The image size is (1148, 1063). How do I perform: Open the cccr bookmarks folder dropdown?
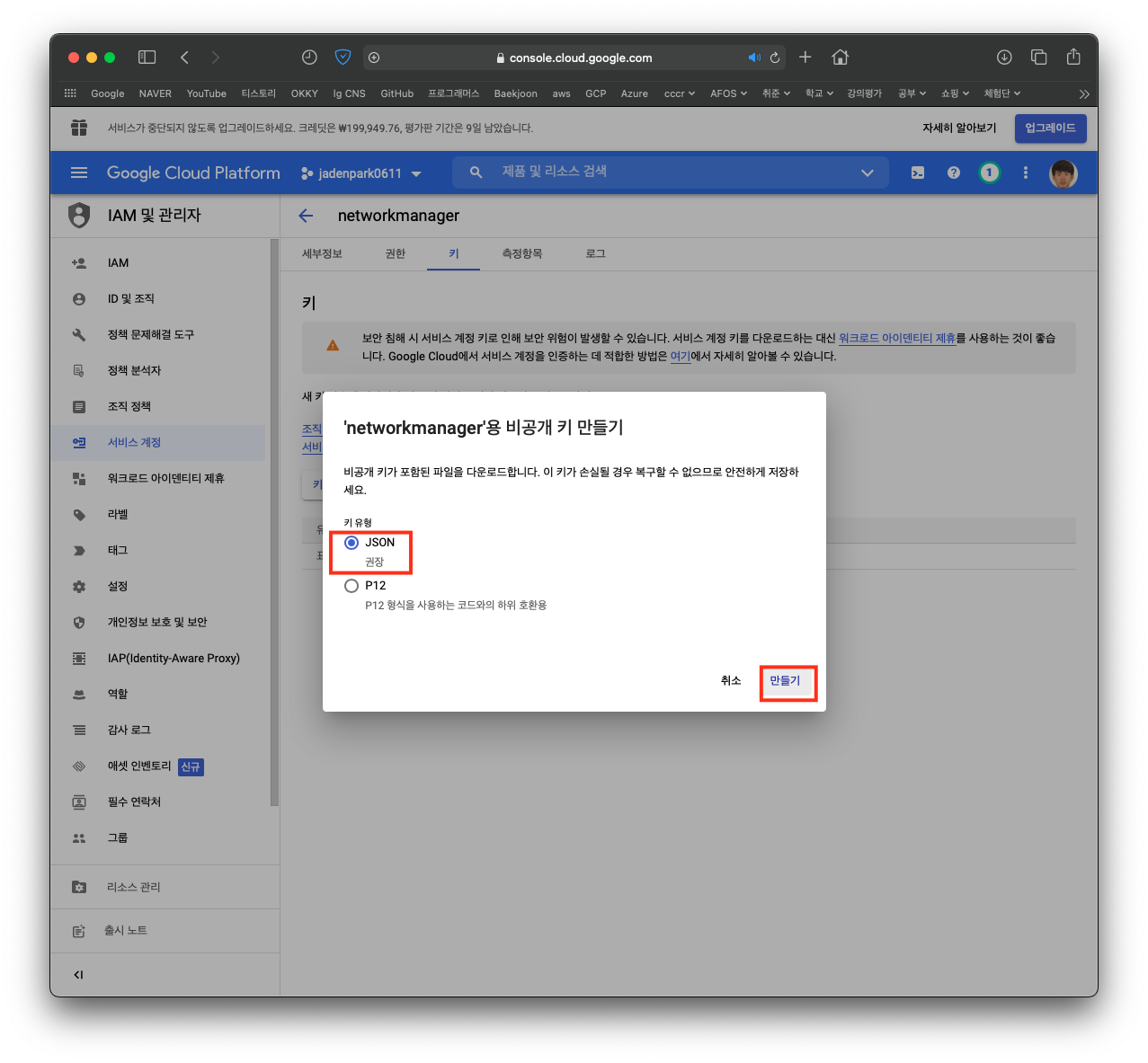[x=680, y=93]
